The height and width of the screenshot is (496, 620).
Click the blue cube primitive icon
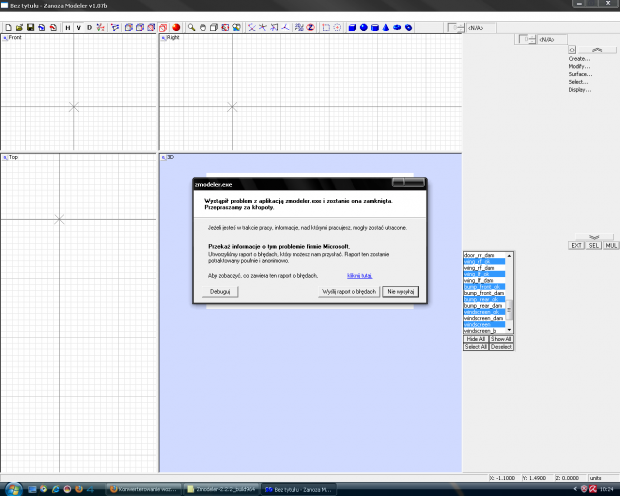352,28
